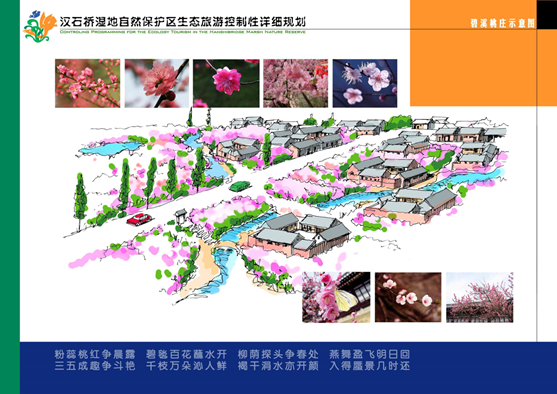Click the arched bridge over the stream
The height and width of the screenshot is (394, 557).
227,245
